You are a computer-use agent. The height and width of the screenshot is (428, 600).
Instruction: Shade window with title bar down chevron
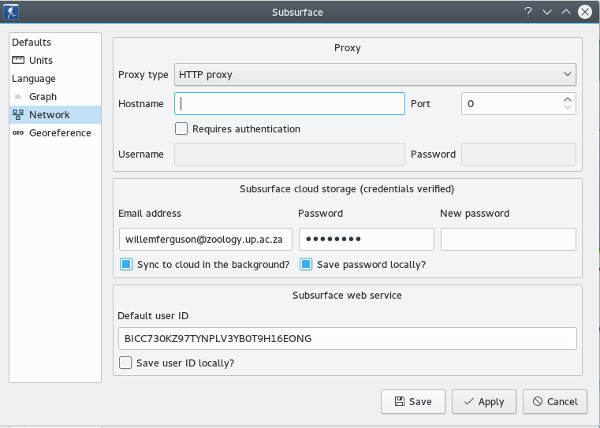547,12
